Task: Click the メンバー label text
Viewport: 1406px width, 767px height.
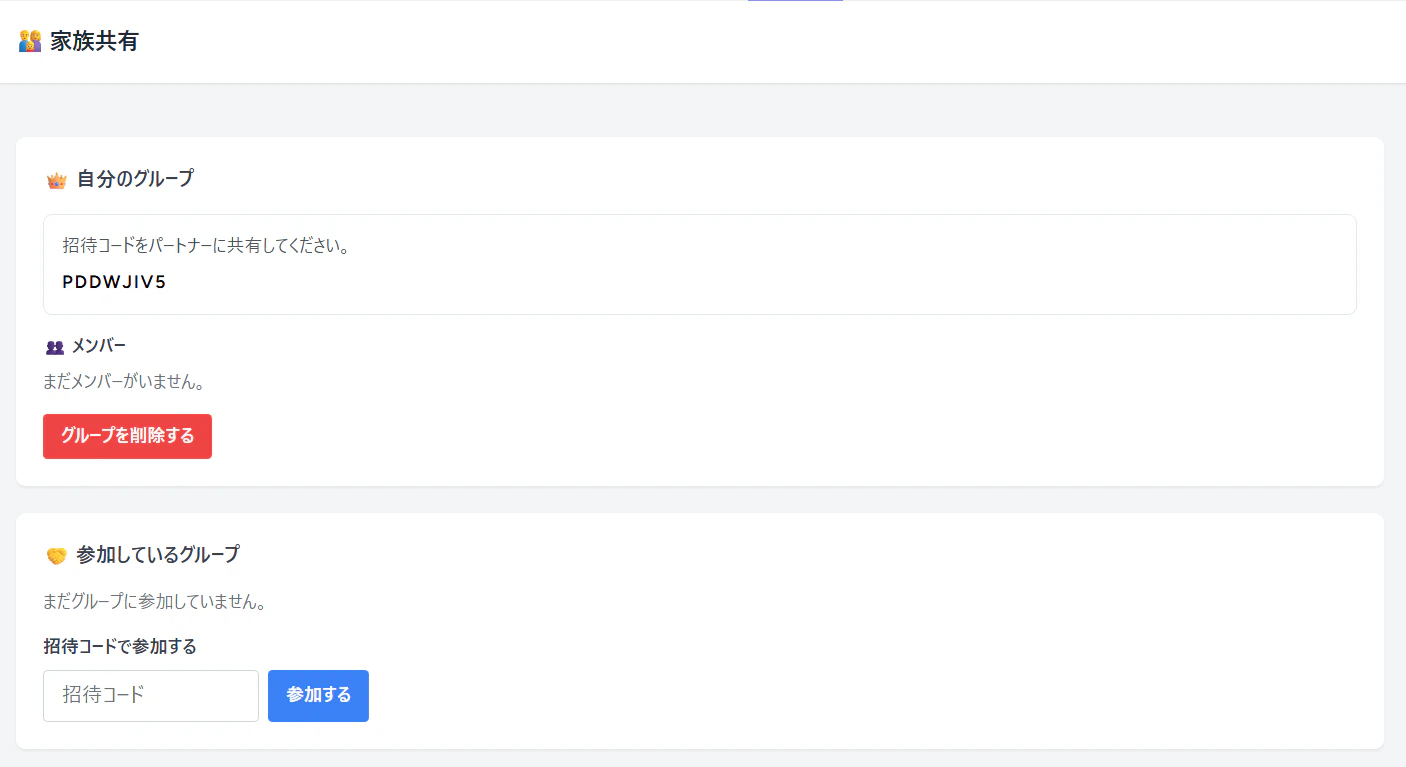Action: [x=99, y=346]
